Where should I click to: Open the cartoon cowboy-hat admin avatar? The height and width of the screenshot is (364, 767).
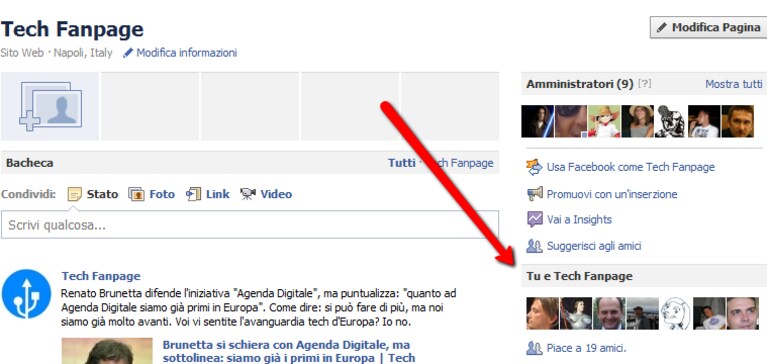click(604, 121)
